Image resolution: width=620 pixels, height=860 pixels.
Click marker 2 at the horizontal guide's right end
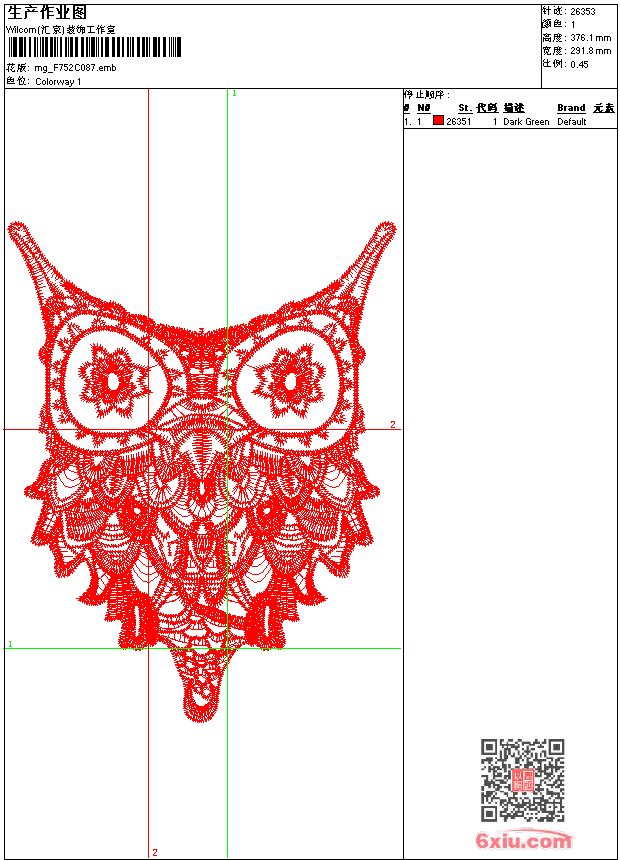[x=392, y=425]
